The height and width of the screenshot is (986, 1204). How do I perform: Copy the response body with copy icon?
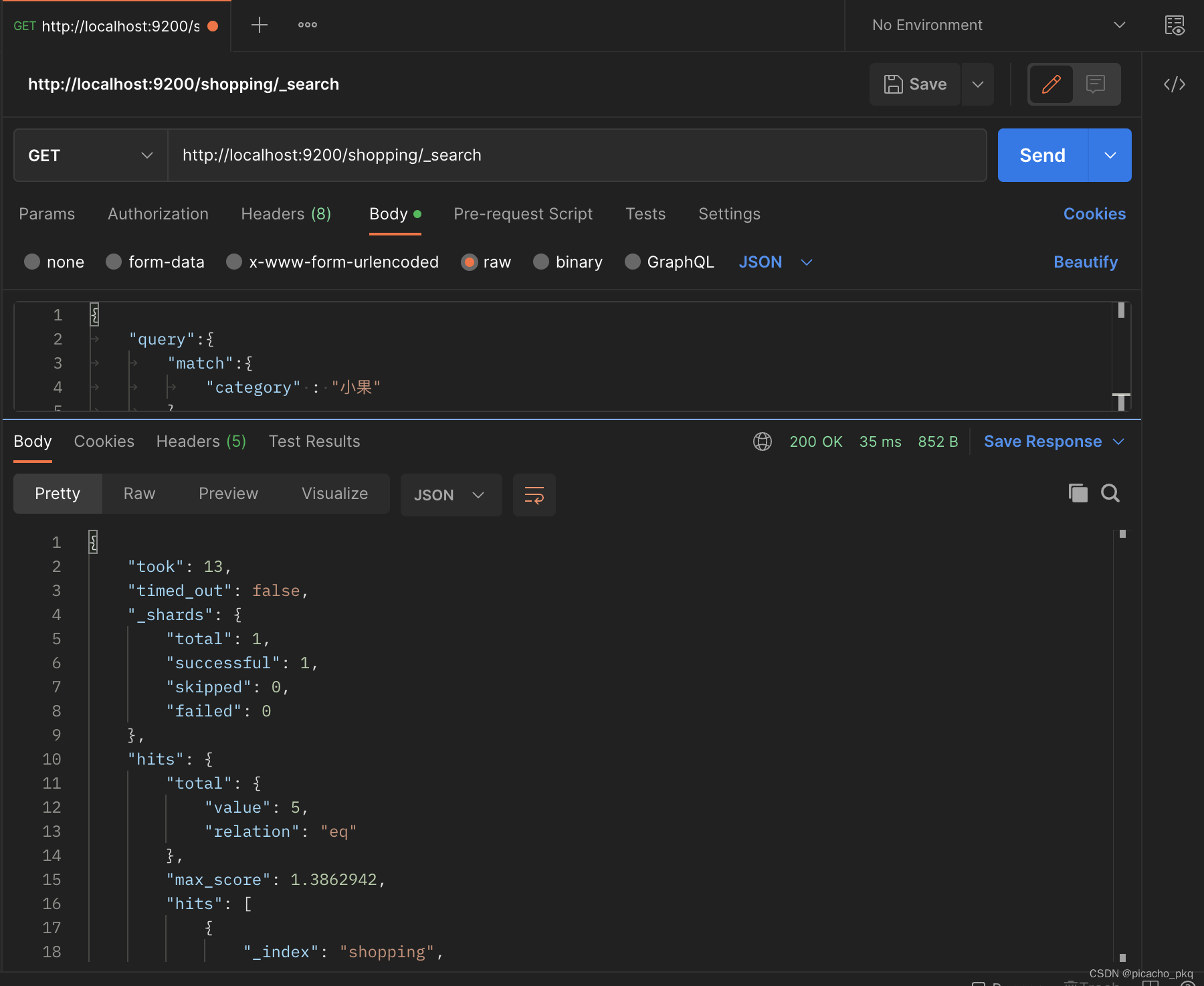coord(1078,494)
